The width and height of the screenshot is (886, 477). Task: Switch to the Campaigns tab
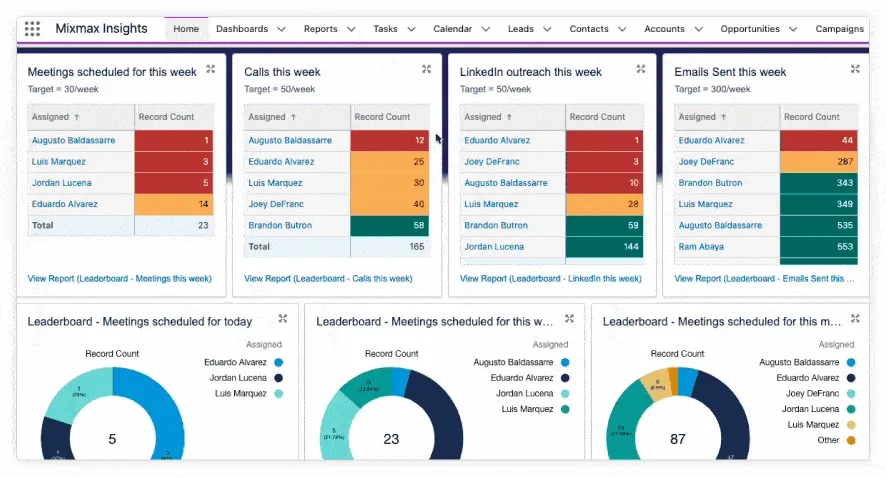tap(840, 29)
